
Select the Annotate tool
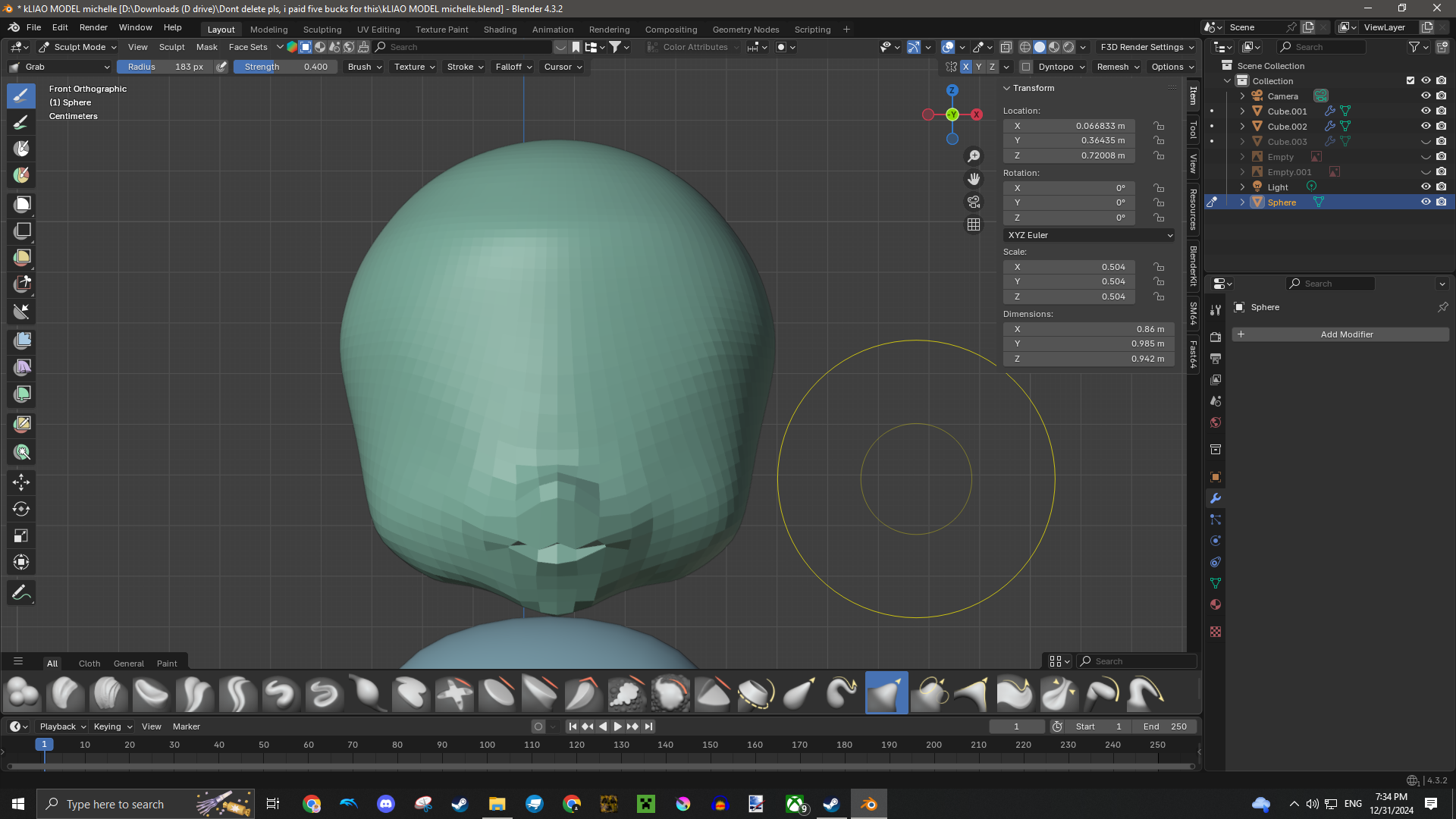[21, 593]
